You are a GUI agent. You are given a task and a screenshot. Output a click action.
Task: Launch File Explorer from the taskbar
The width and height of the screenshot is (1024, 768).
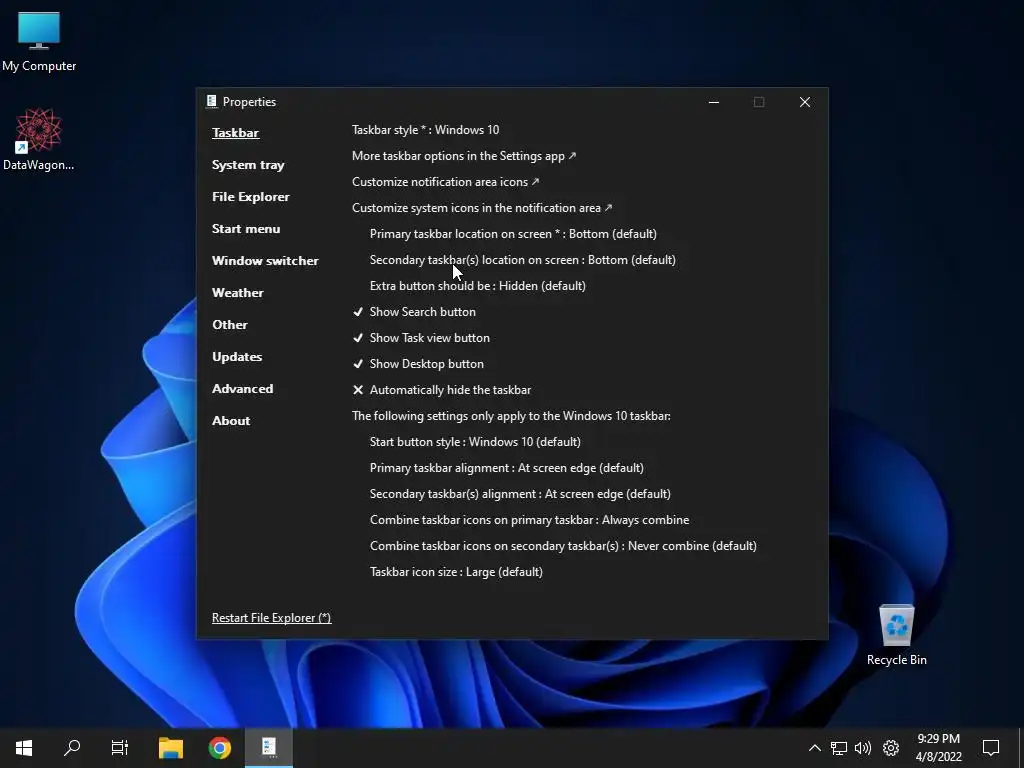pyautogui.click(x=171, y=747)
